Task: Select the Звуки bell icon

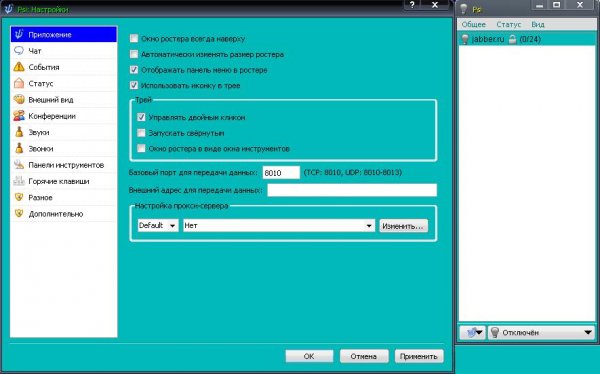Action: click(x=19, y=132)
